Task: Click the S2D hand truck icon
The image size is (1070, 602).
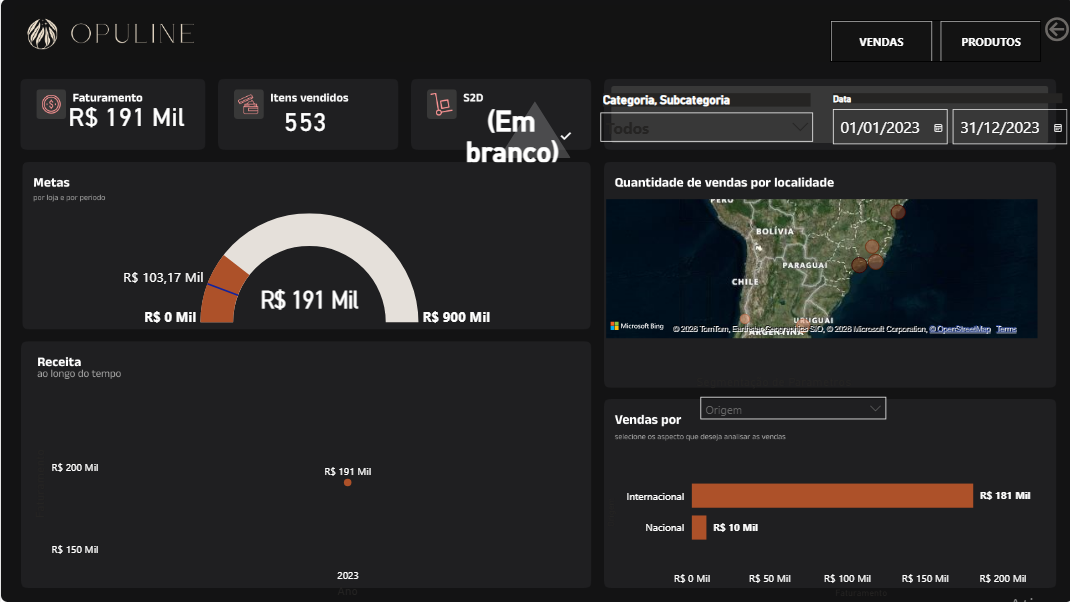Action: tap(442, 104)
